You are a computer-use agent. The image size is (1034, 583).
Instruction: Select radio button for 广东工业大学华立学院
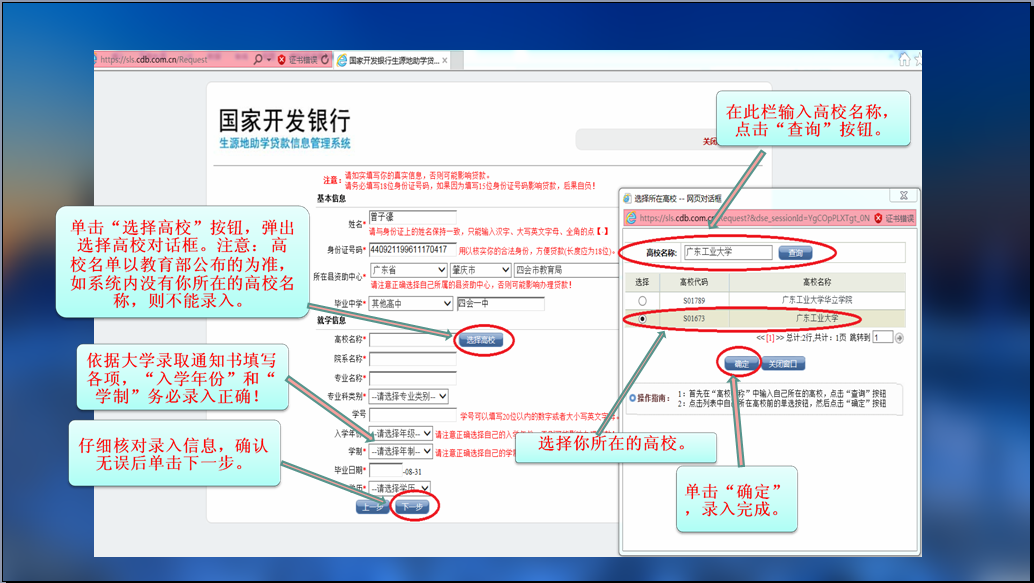coord(642,300)
